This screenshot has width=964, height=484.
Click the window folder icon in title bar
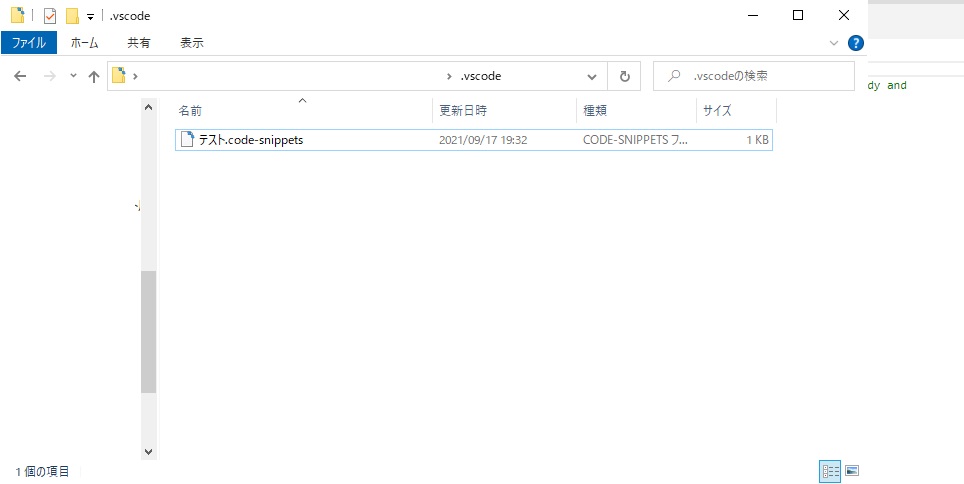click(18, 15)
